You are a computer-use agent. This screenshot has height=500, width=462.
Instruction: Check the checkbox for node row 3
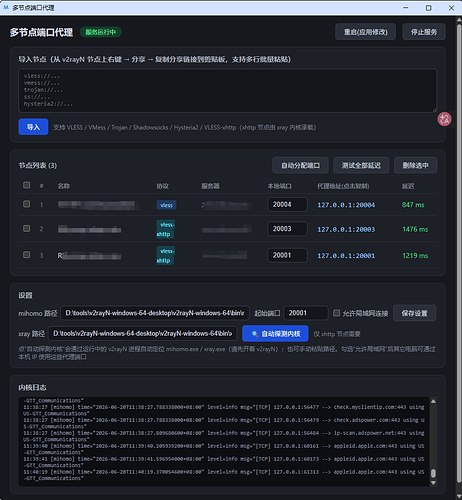[26, 255]
